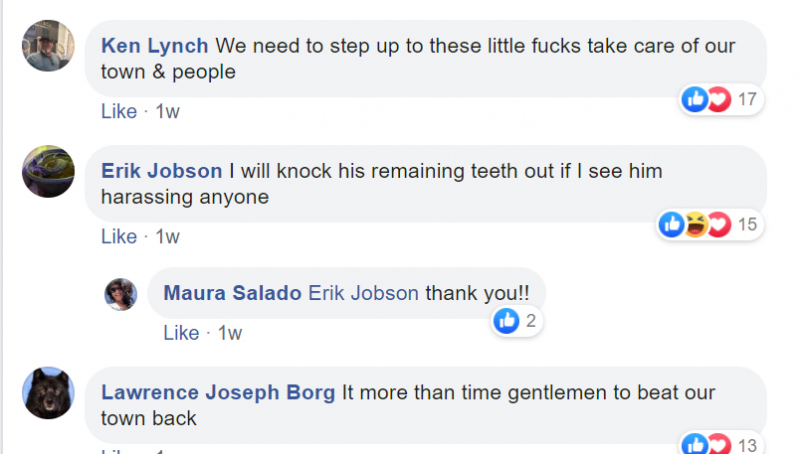The height and width of the screenshot is (454, 800).
Task: Click Erik Jobson mention in Maura's reply
Action: click(364, 293)
